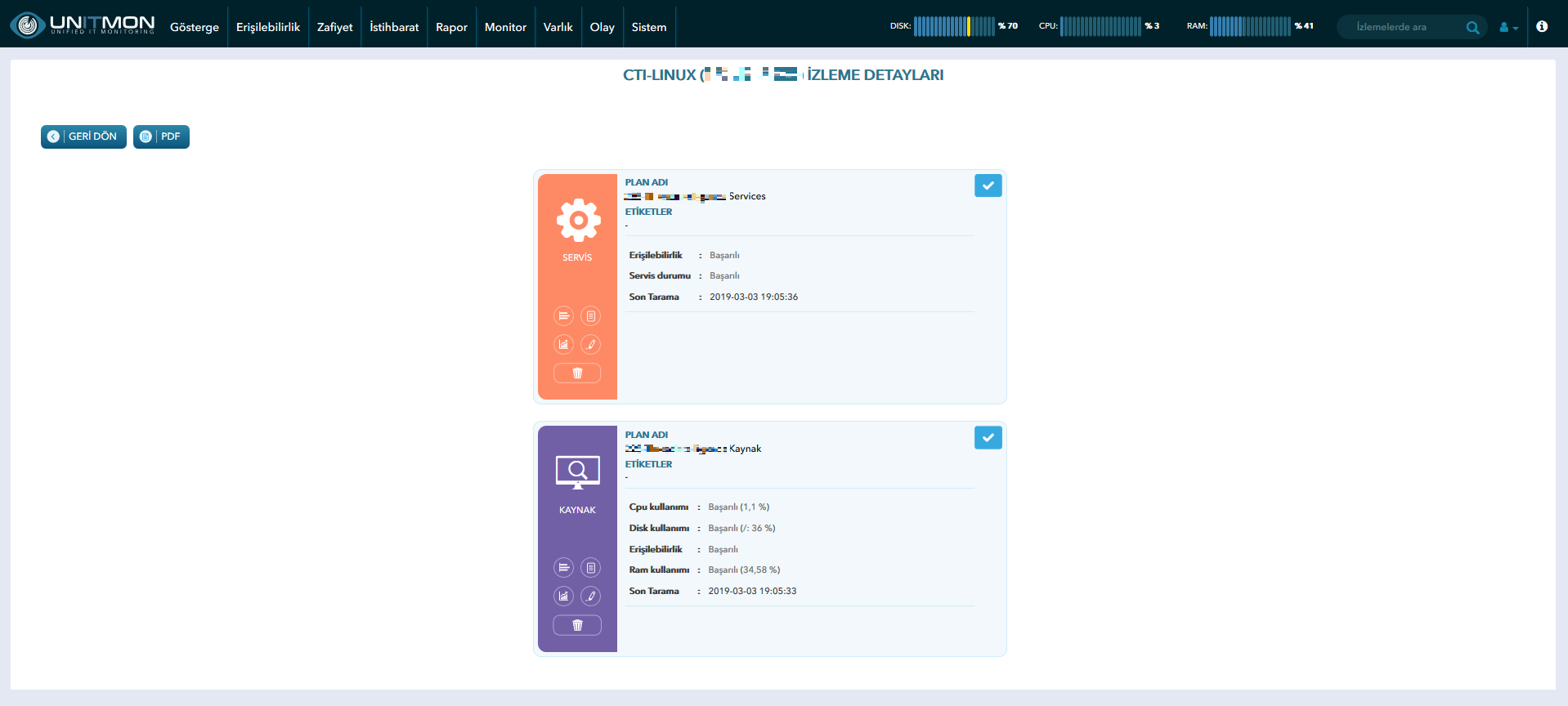Toggle checkbox on the Kaynak plan card
The height and width of the screenshot is (706, 1568).
(988, 438)
